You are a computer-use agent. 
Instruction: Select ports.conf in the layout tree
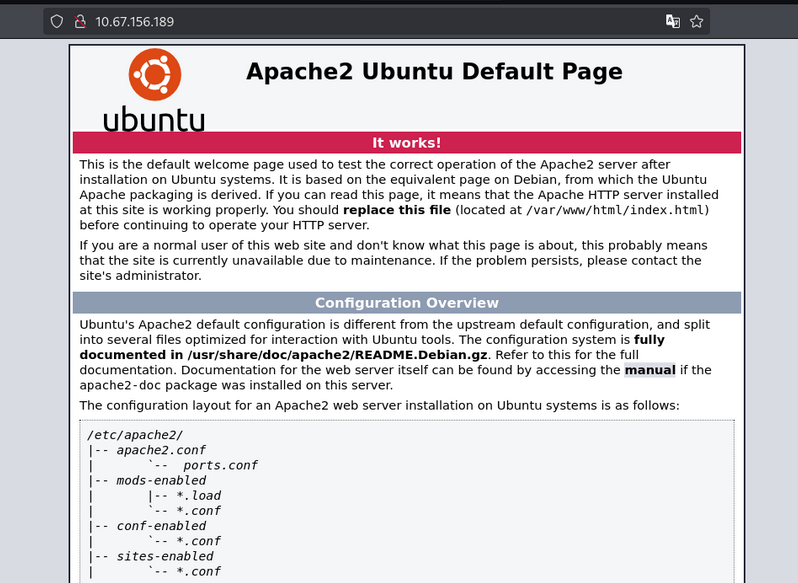point(219,465)
